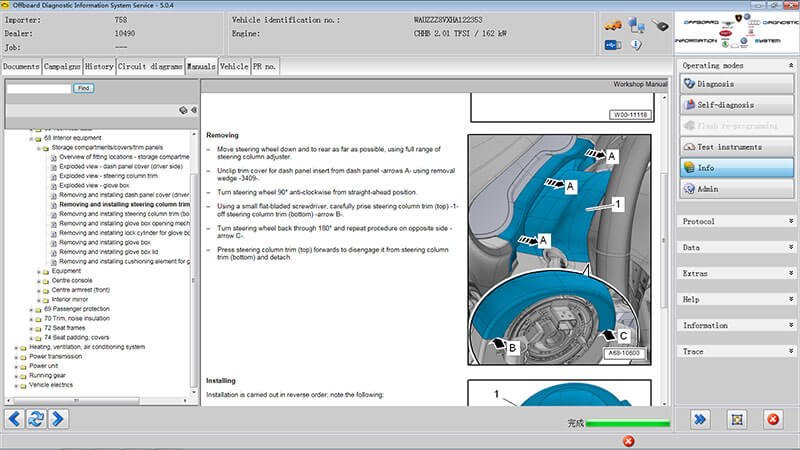Click the network computers connection icon
The image size is (800, 450).
636,25
